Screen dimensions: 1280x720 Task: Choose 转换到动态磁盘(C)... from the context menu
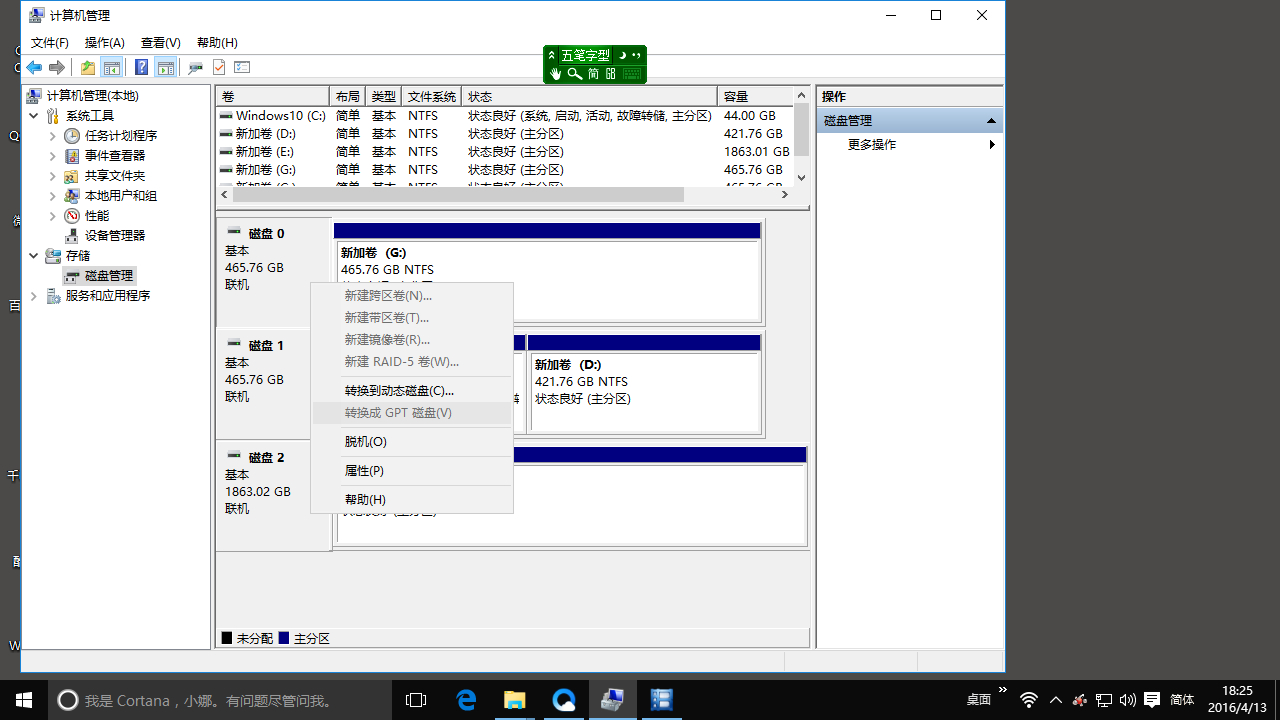pos(412,391)
